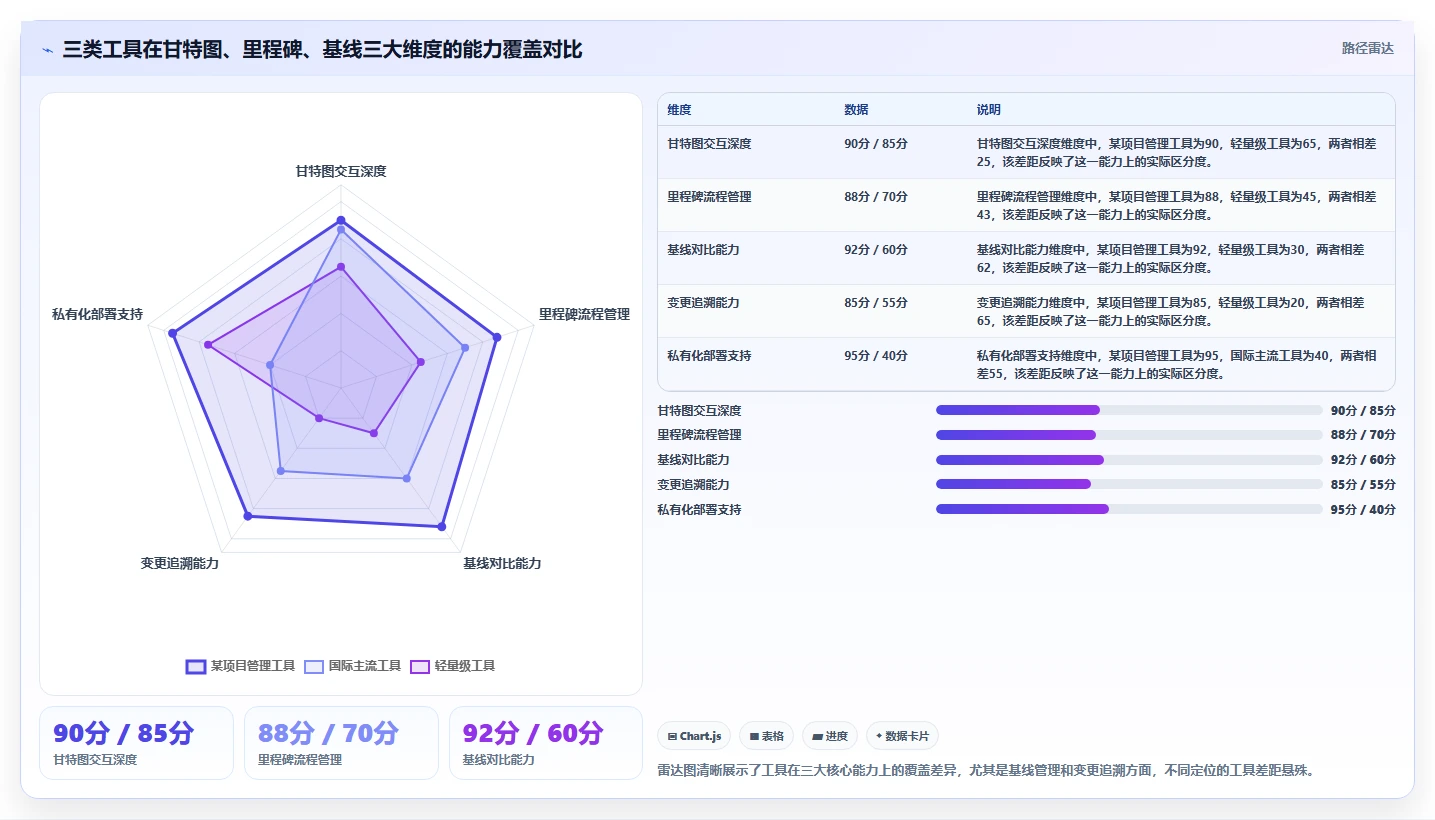Click the 88分 / 70分 stat card
The height and width of the screenshot is (820, 1435).
coord(341,743)
